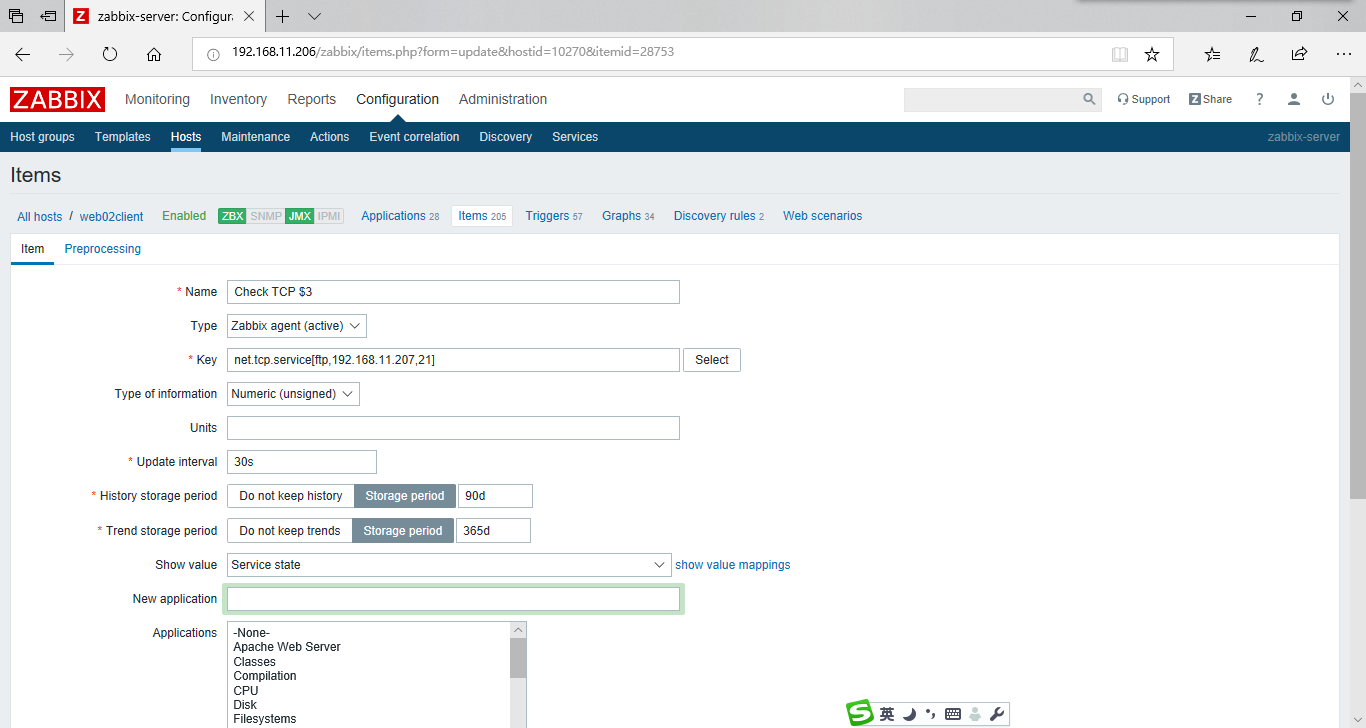The height and width of the screenshot is (728, 1366).
Task: Select Apache Web Server in Applications list
Action: point(287,647)
